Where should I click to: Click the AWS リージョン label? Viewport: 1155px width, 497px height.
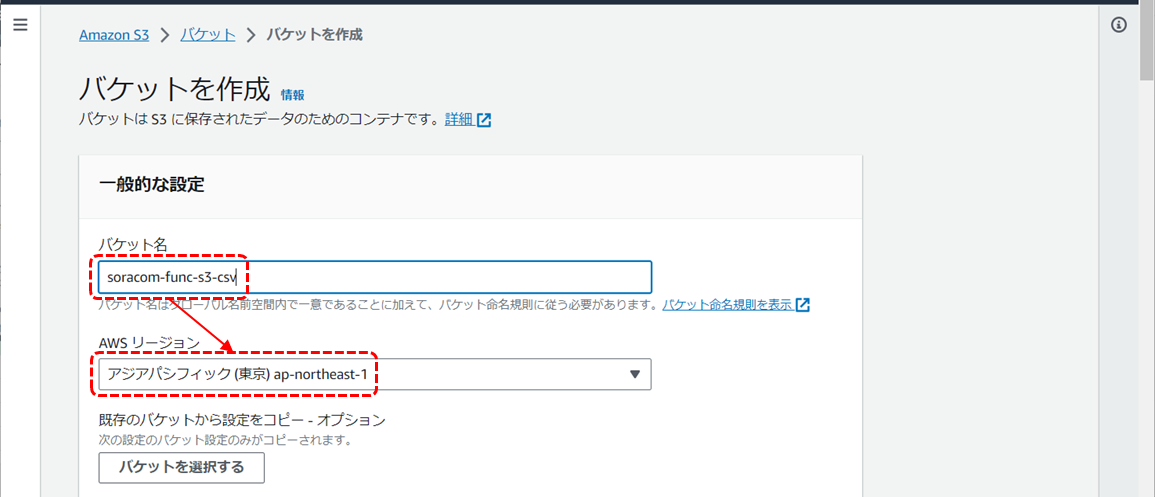point(149,342)
